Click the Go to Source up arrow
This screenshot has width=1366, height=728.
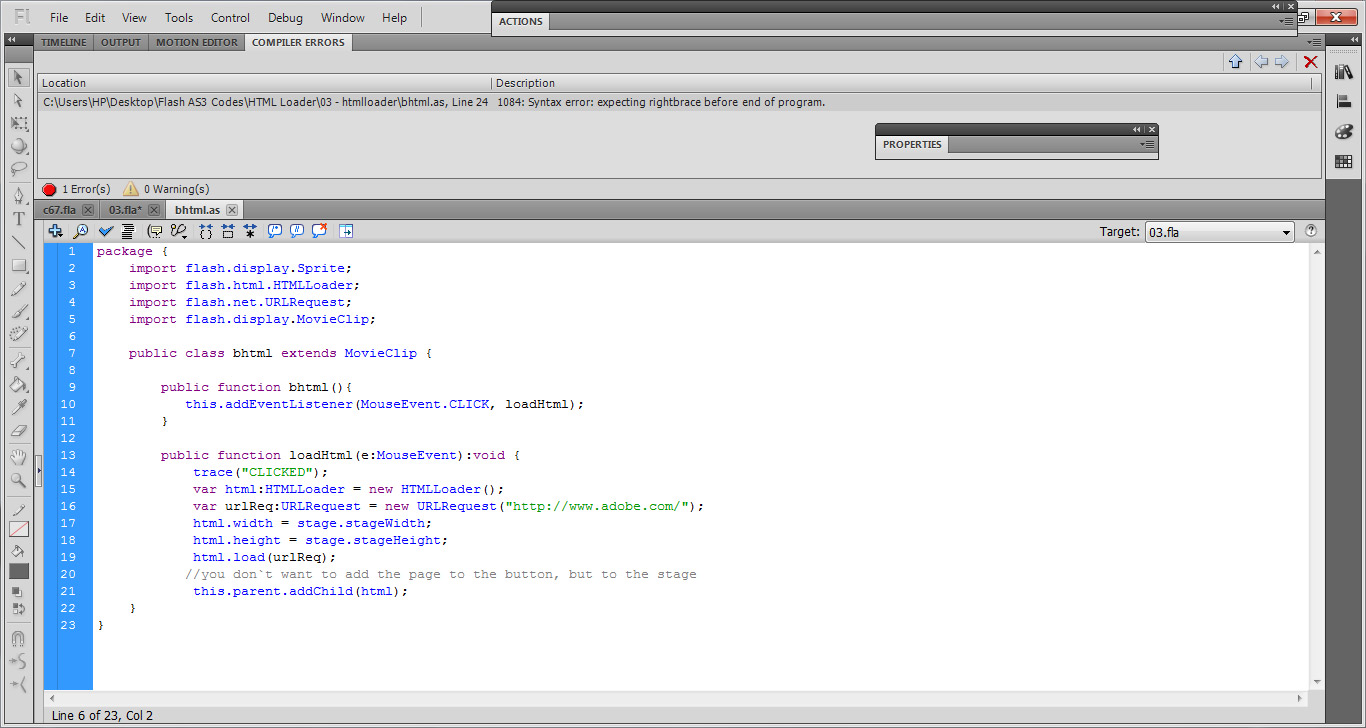1235,62
